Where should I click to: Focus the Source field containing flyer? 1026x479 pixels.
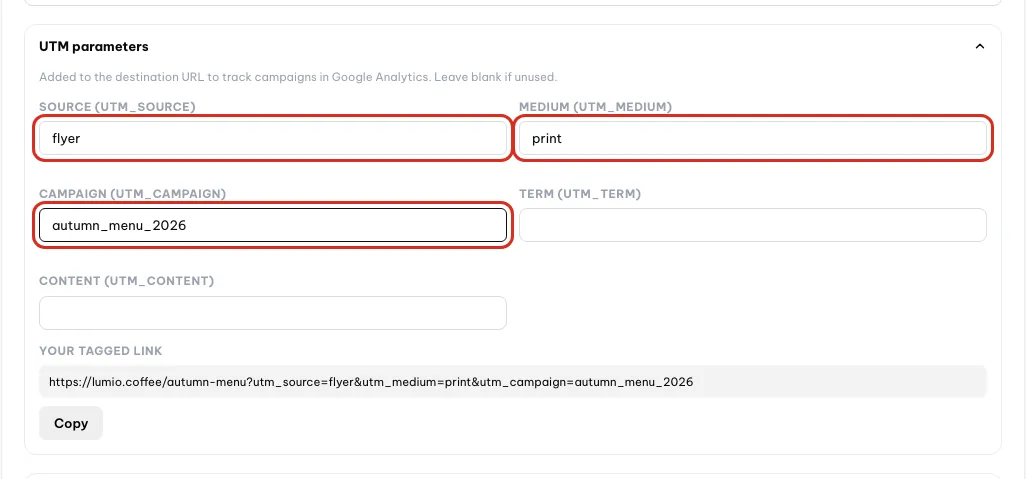click(272, 138)
